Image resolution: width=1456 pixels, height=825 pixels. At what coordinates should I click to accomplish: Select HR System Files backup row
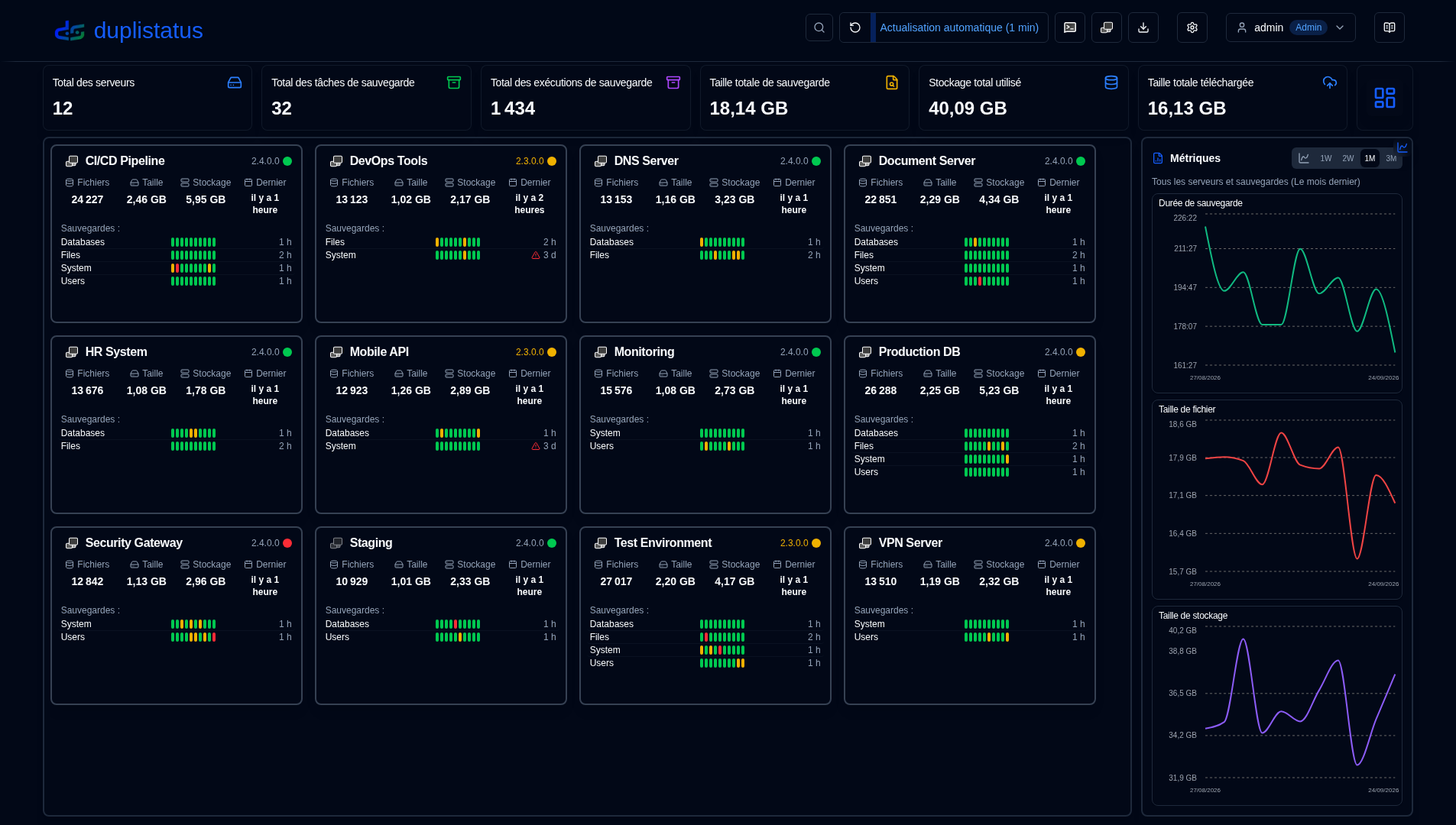[x=176, y=446]
